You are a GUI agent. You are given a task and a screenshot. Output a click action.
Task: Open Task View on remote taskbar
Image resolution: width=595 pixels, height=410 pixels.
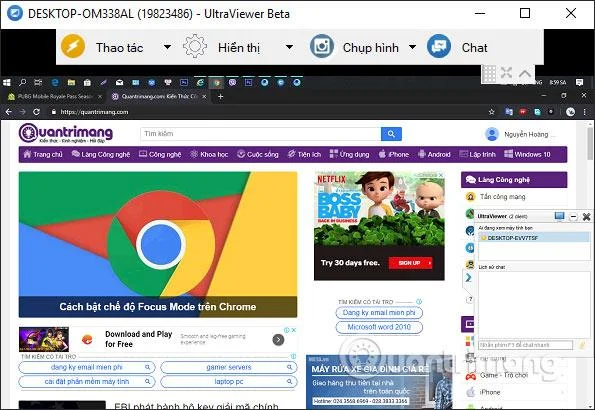coord(38,82)
